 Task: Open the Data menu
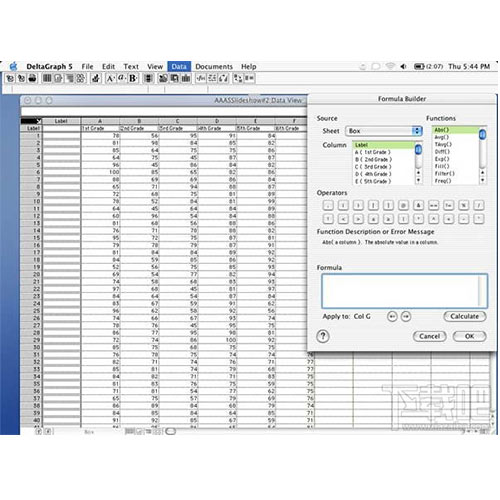(179, 66)
